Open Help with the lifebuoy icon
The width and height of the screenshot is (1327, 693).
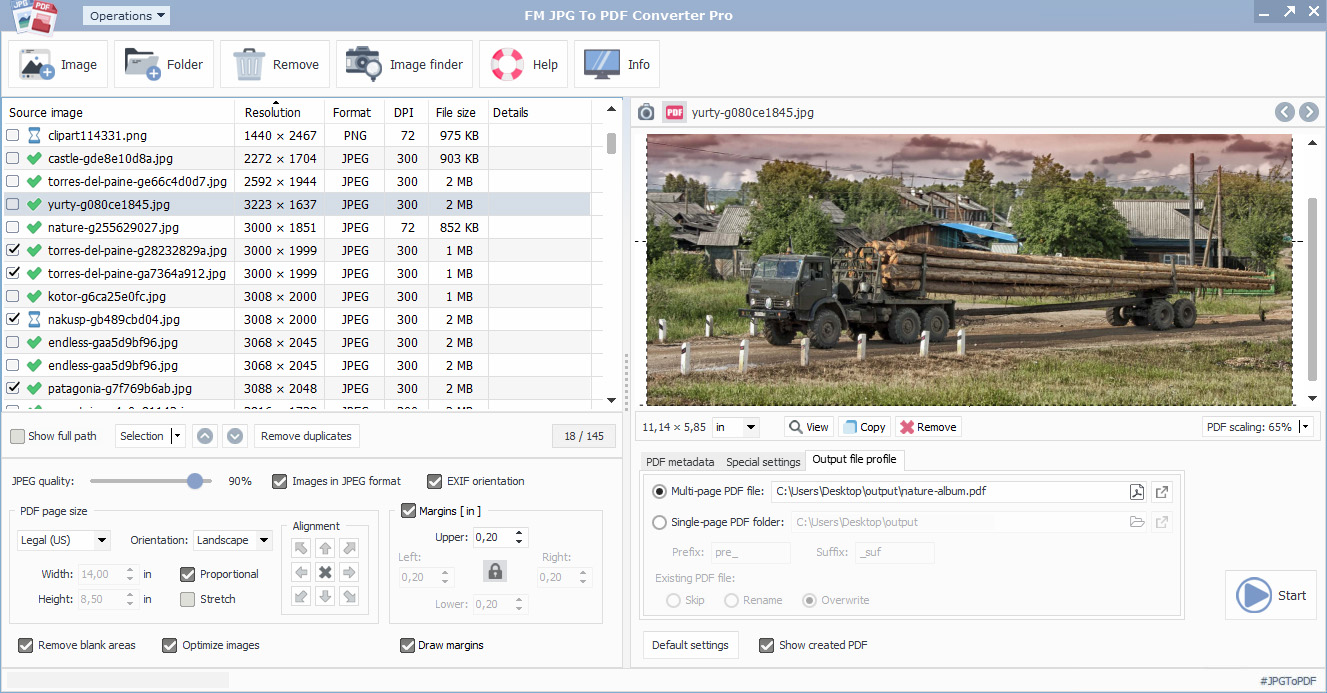pos(524,65)
